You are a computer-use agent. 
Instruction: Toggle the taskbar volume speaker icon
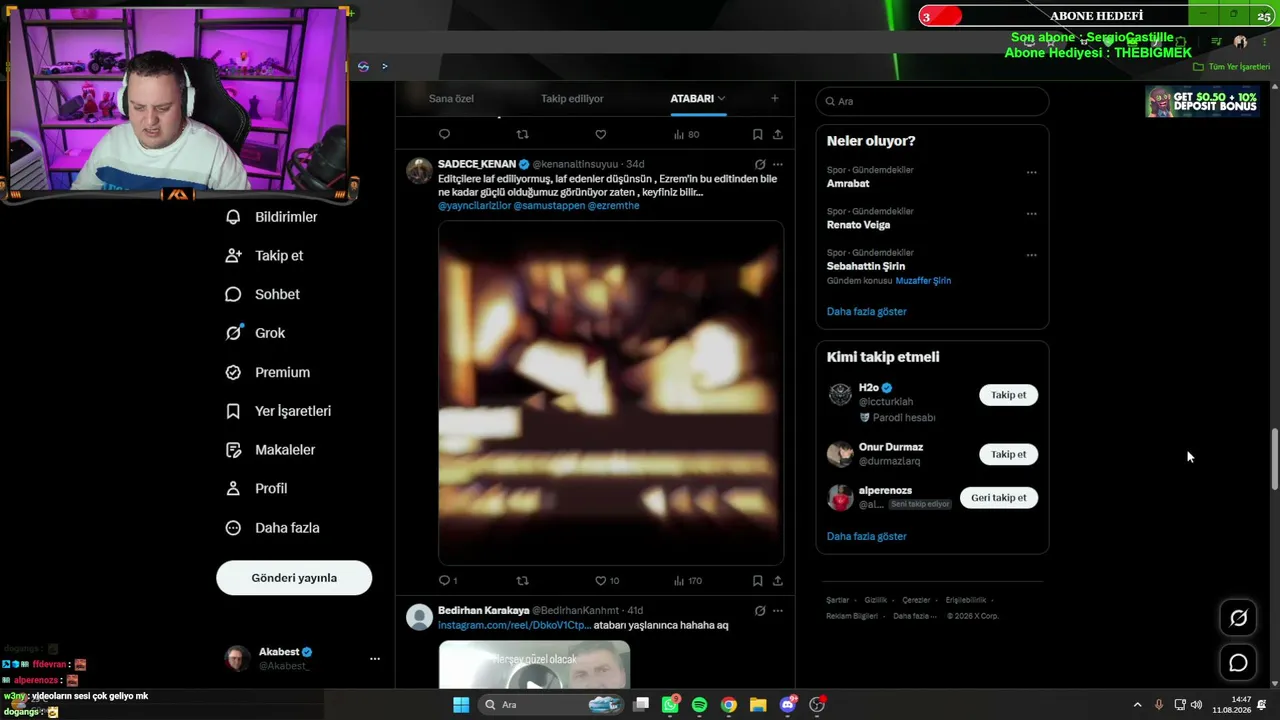[1196, 705]
